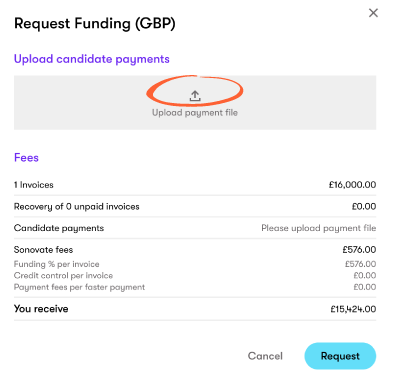
Task: Click the purple Fees section heading
Action: click(x=26, y=157)
